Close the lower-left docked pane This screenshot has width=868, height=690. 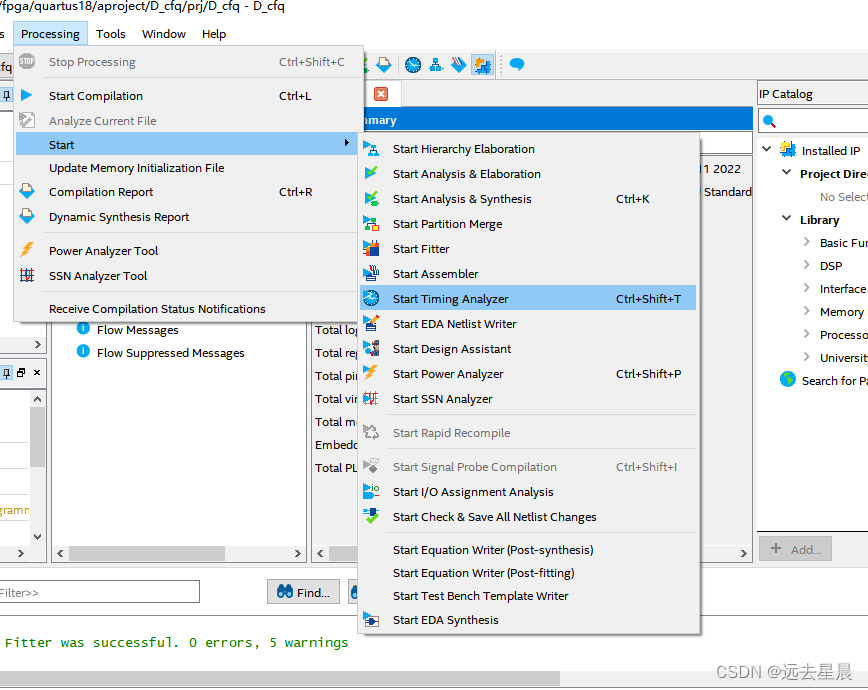point(37,373)
